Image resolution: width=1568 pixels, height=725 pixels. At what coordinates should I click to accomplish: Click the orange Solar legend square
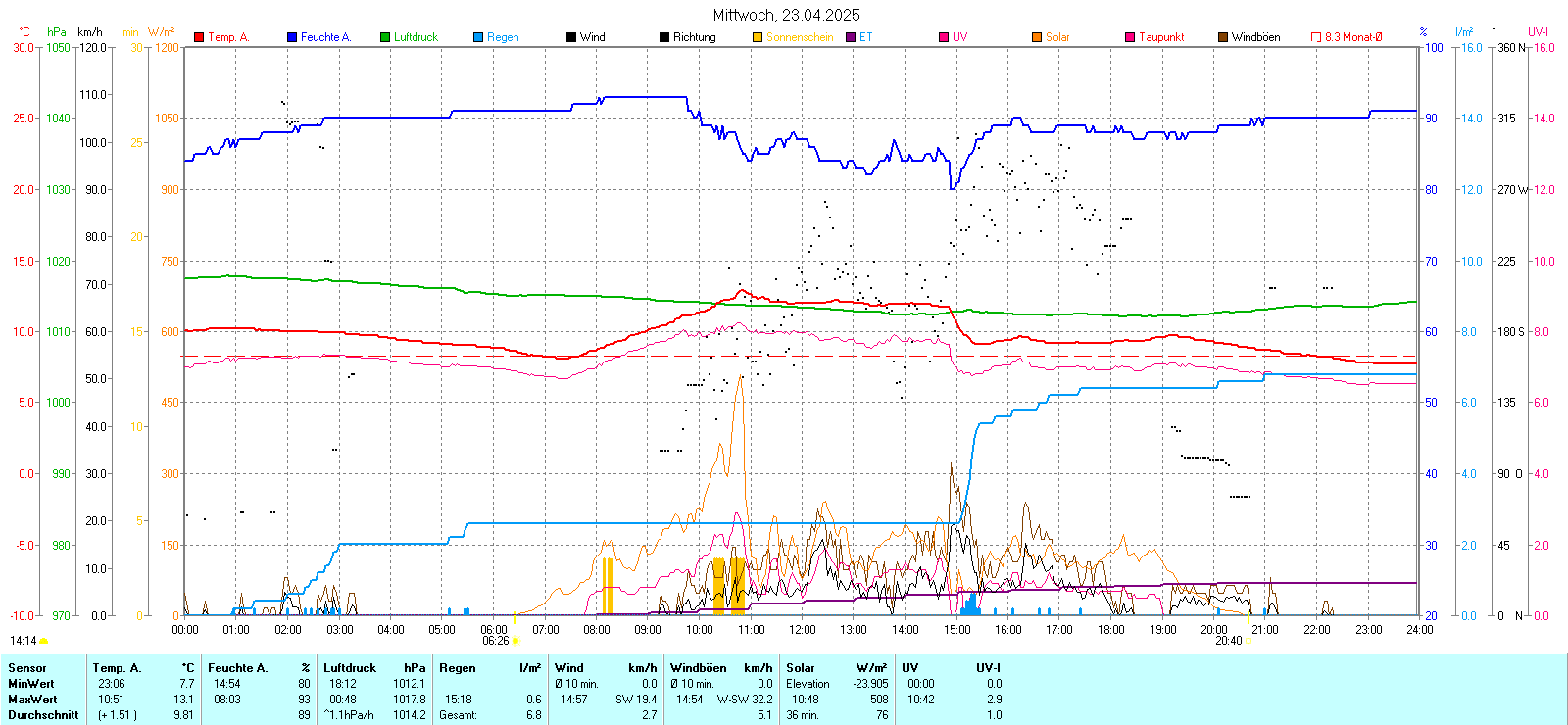point(1037,37)
